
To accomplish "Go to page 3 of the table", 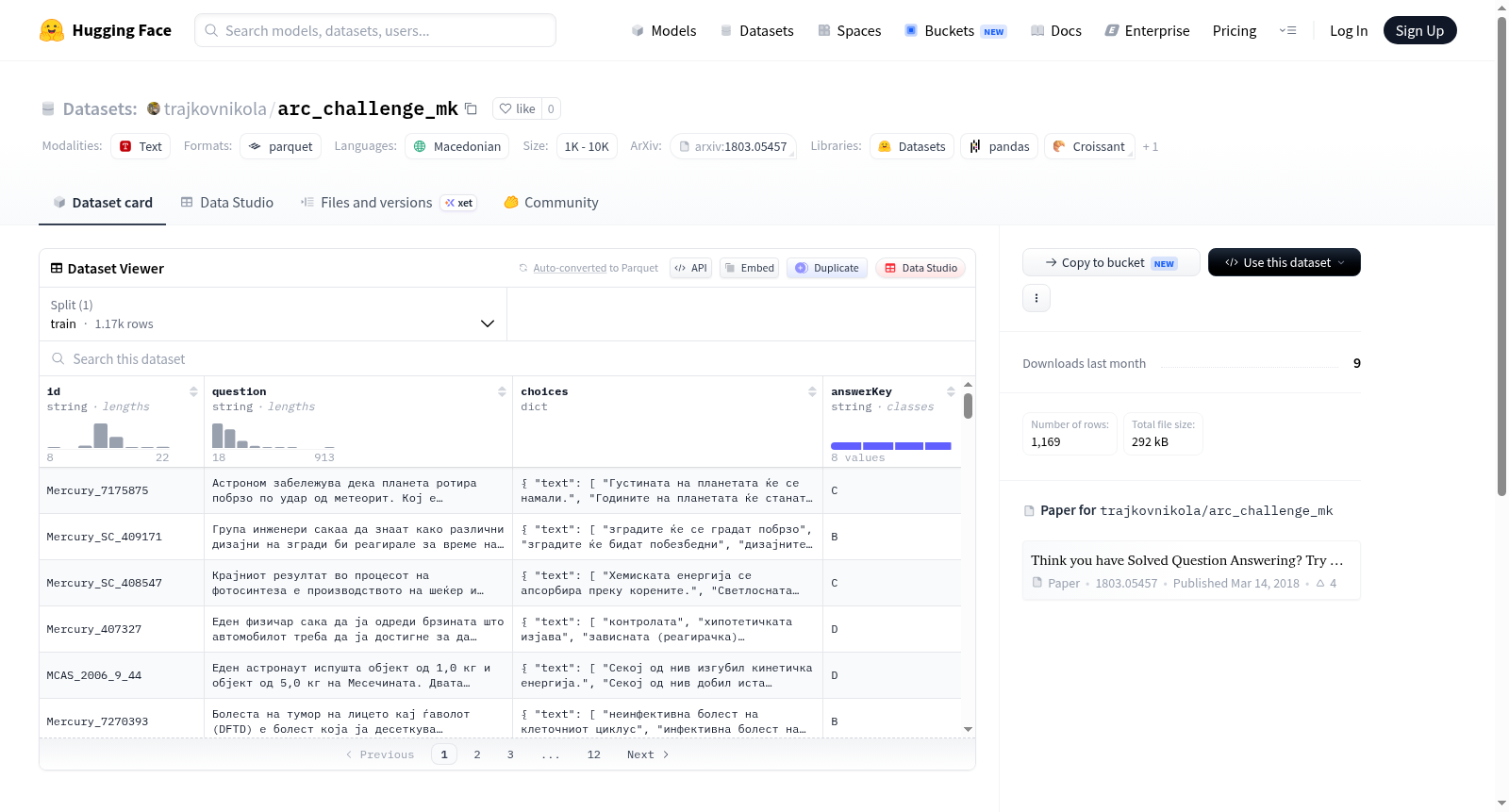I will point(510,754).
